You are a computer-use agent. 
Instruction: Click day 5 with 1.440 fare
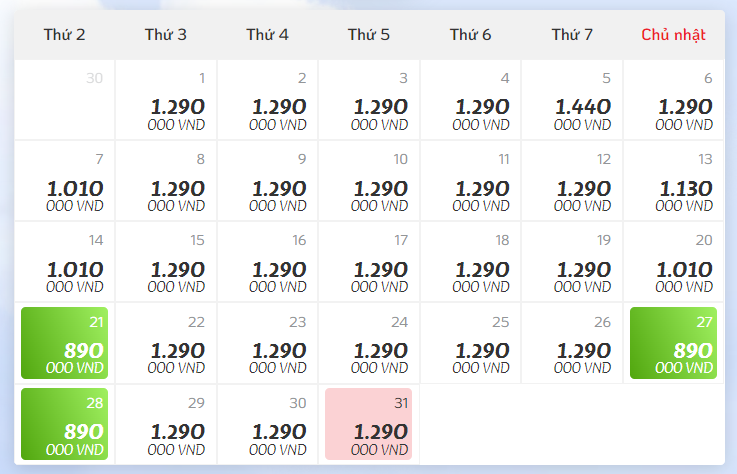[572, 100]
